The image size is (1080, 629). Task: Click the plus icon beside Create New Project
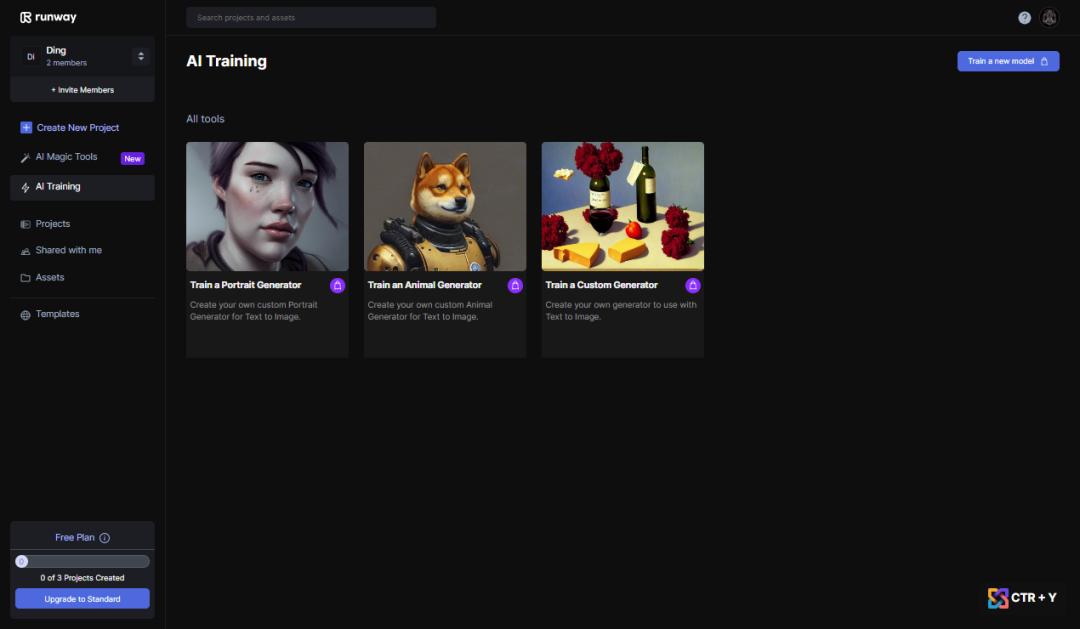[26, 127]
